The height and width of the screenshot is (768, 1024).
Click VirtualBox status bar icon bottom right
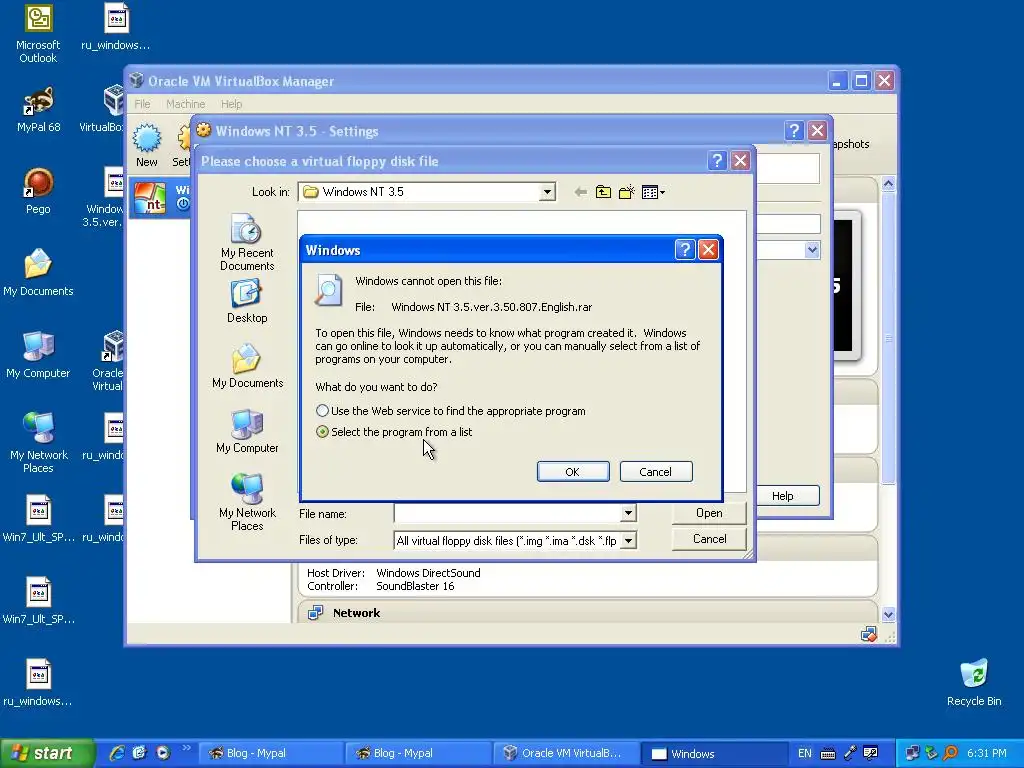coord(868,633)
